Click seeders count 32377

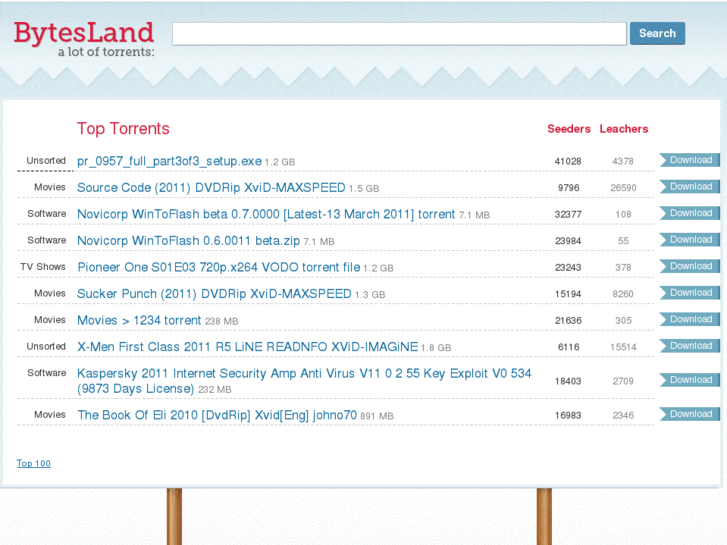(568, 214)
